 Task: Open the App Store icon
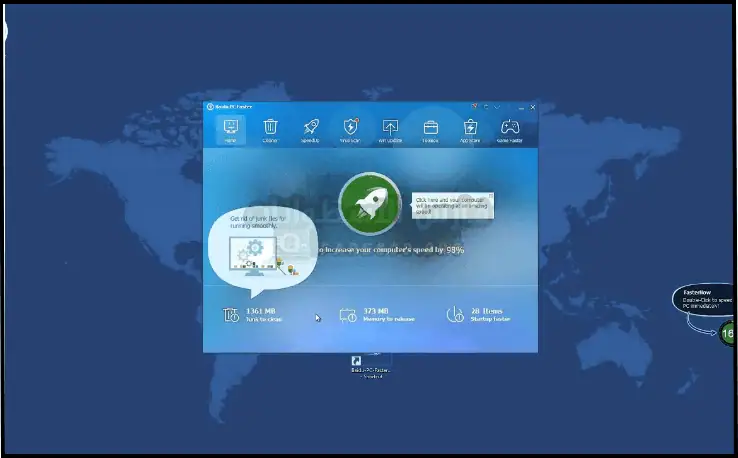point(470,130)
